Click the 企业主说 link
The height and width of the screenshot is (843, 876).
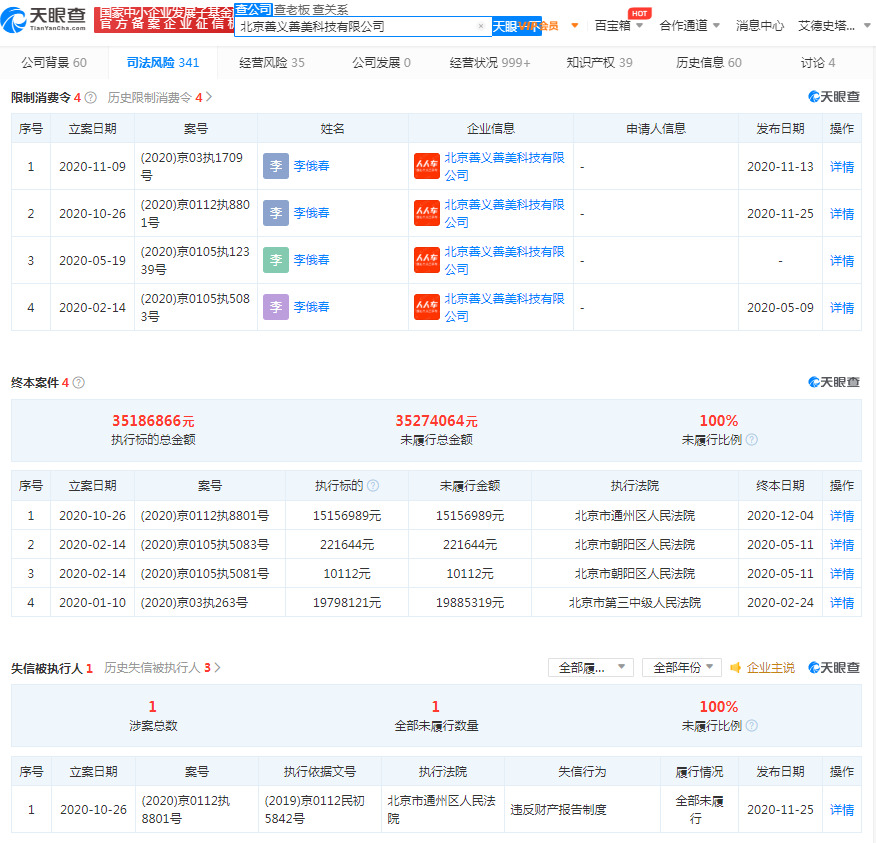770,668
